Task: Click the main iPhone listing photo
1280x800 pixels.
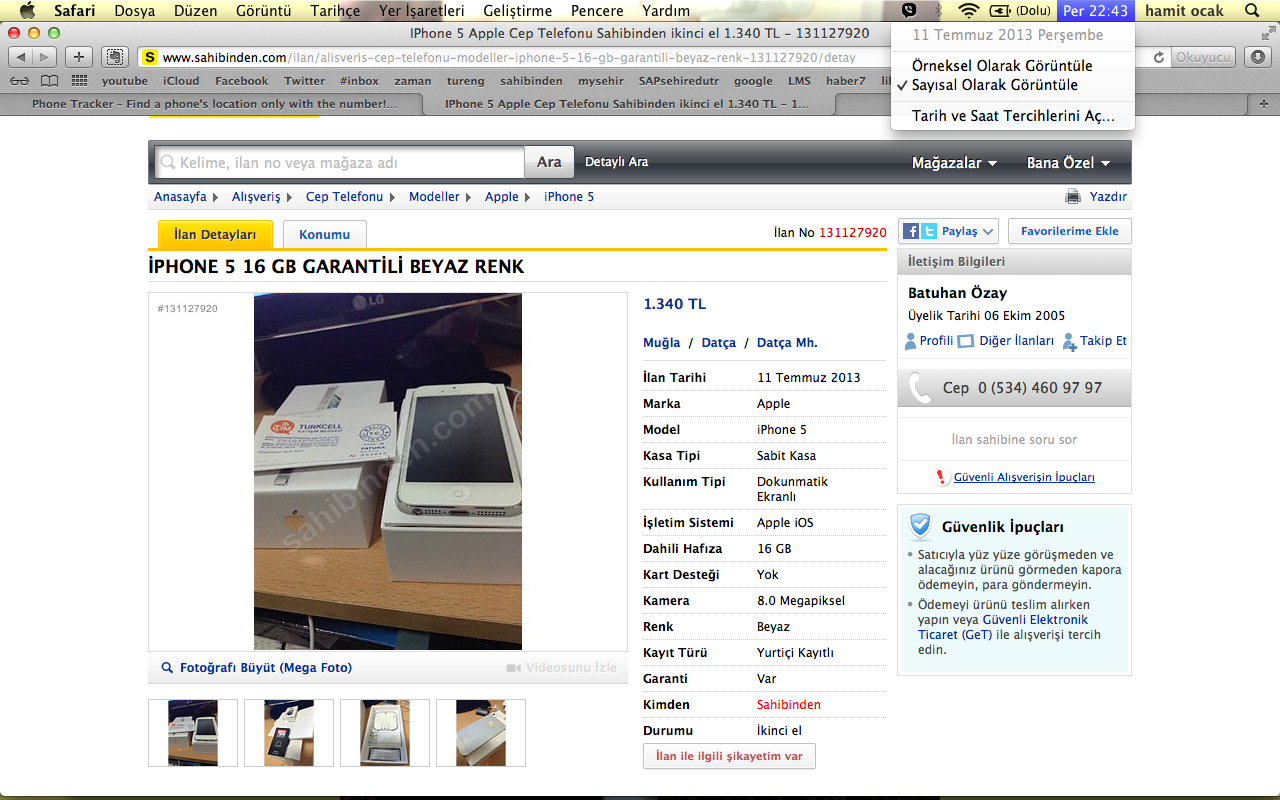Action: (387, 471)
